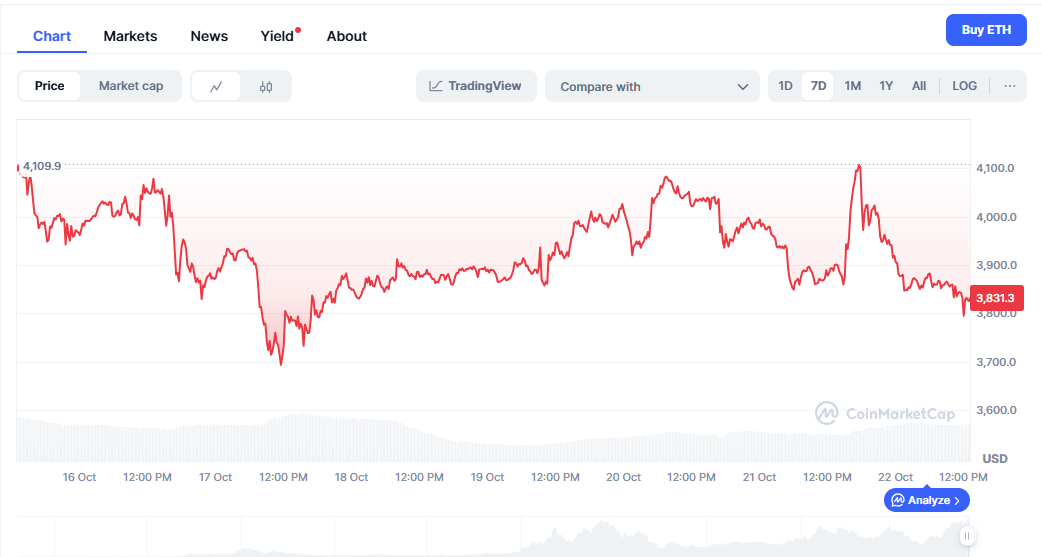Switch to line chart view icon
1042x557 pixels.
point(216,87)
